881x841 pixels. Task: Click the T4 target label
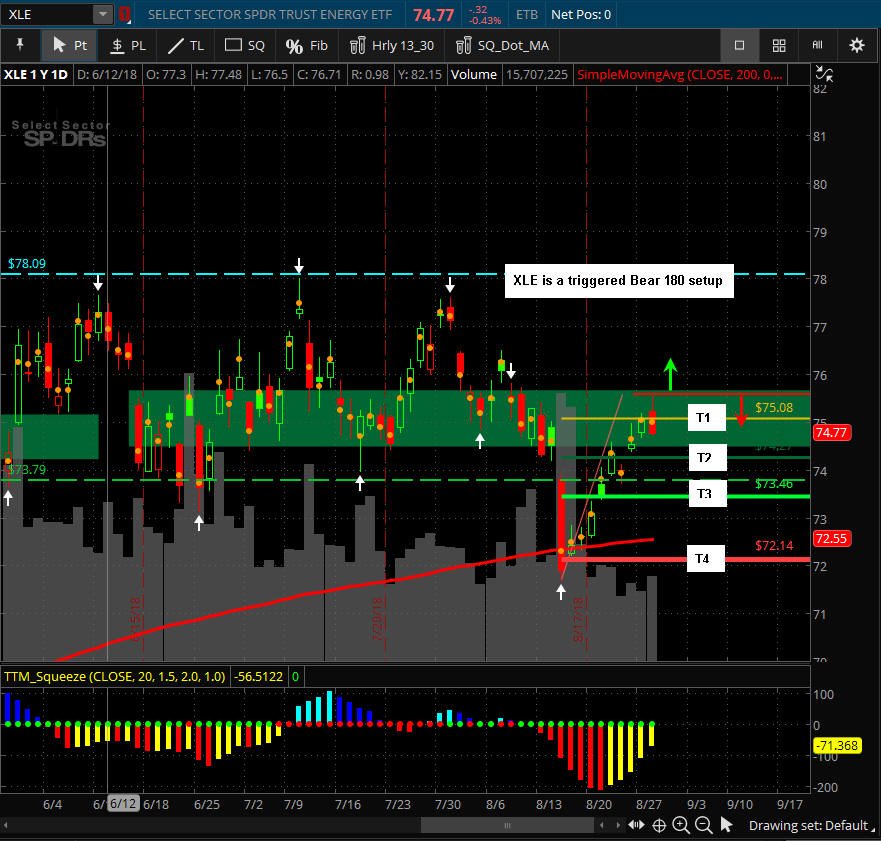click(706, 558)
